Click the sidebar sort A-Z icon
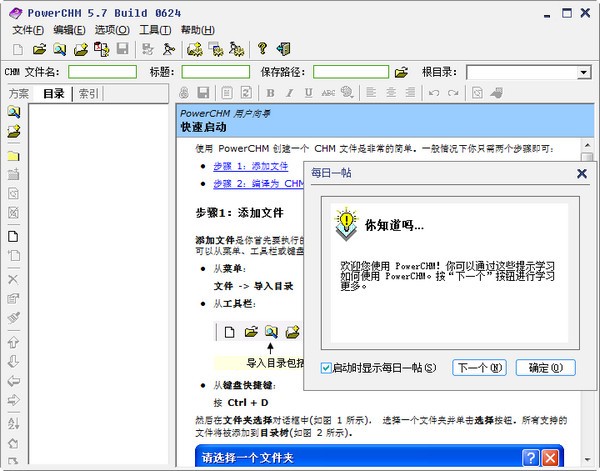Image resolution: width=600 pixels, height=471 pixels. 13,423
